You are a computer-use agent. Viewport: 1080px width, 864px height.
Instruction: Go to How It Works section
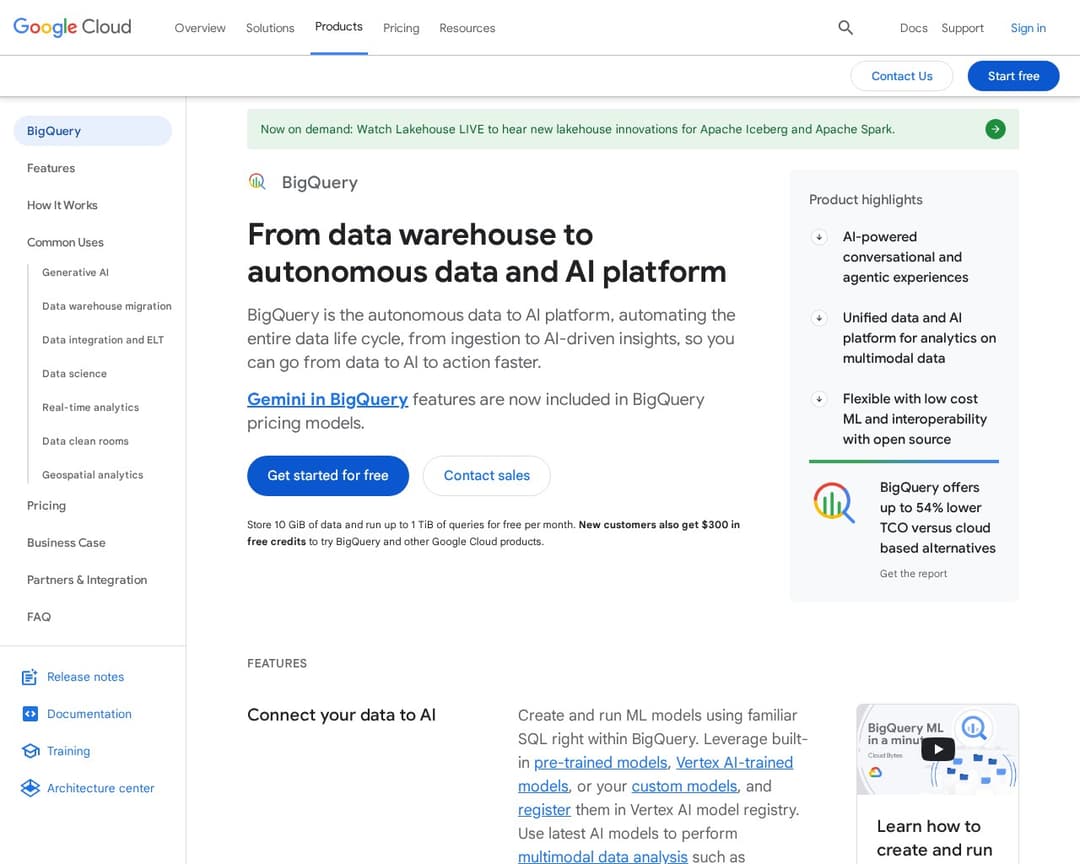coord(62,205)
